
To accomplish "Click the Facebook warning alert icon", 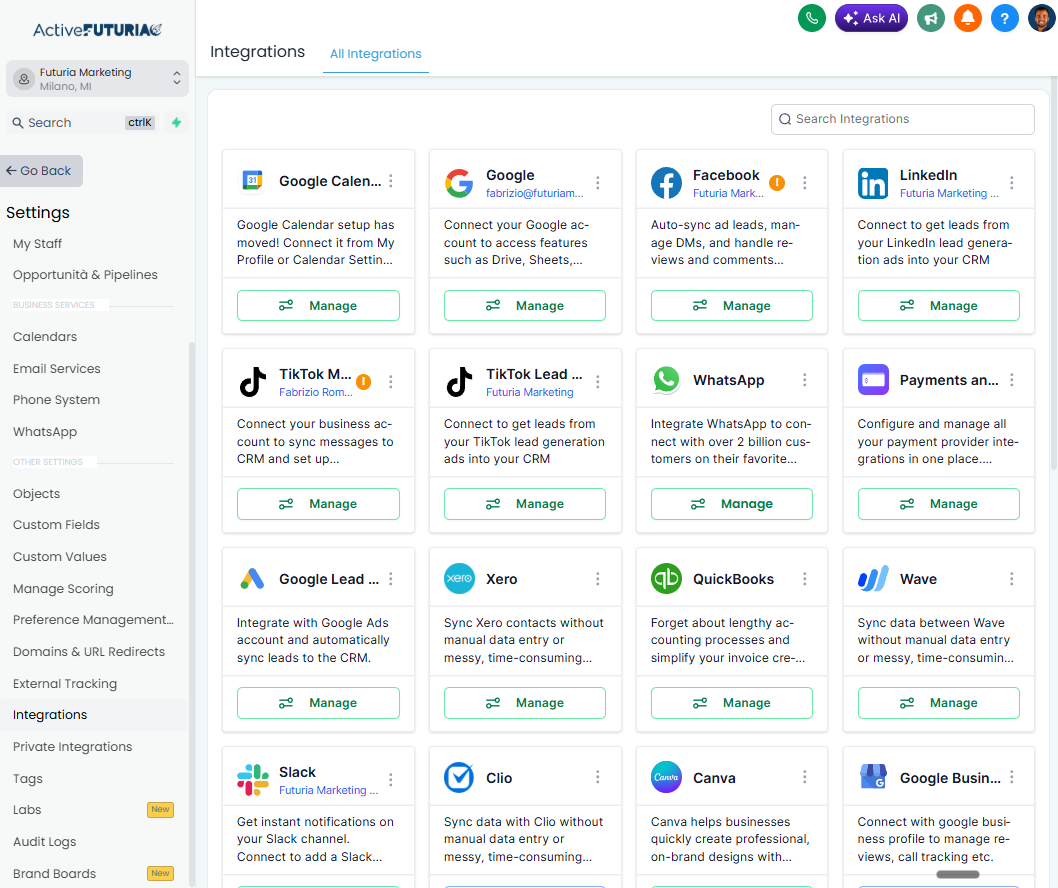I will click(x=777, y=183).
